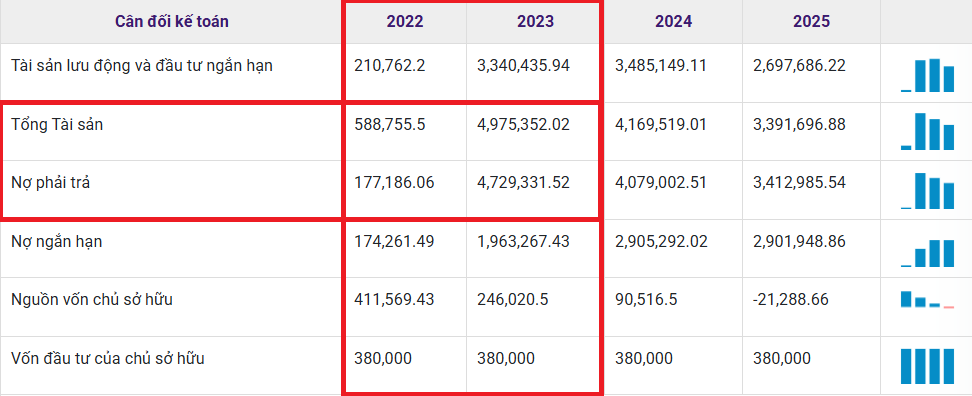Select the 2023 column header
Image resolution: width=972 pixels, height=396 pixels.
(536, 22)
